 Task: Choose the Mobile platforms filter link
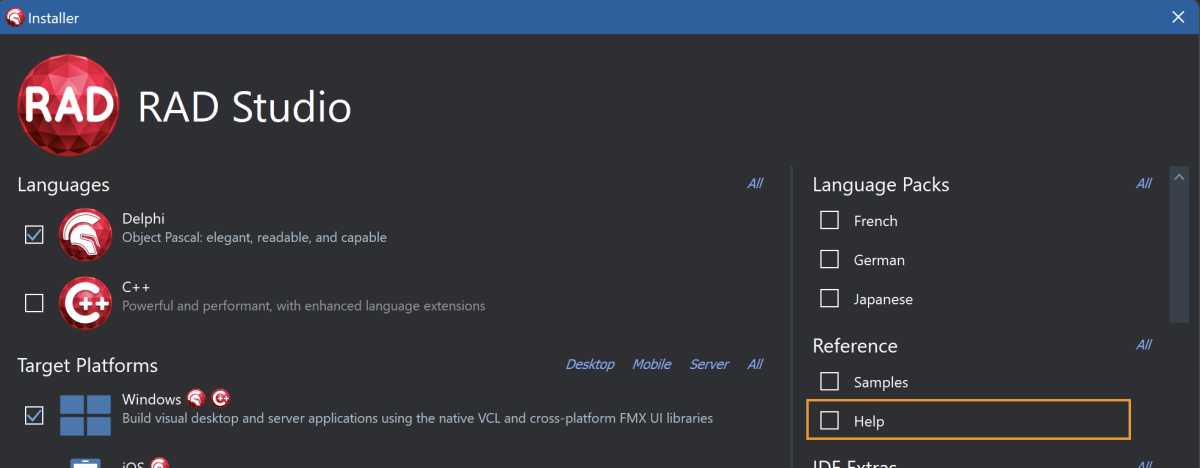coord(651,364)
